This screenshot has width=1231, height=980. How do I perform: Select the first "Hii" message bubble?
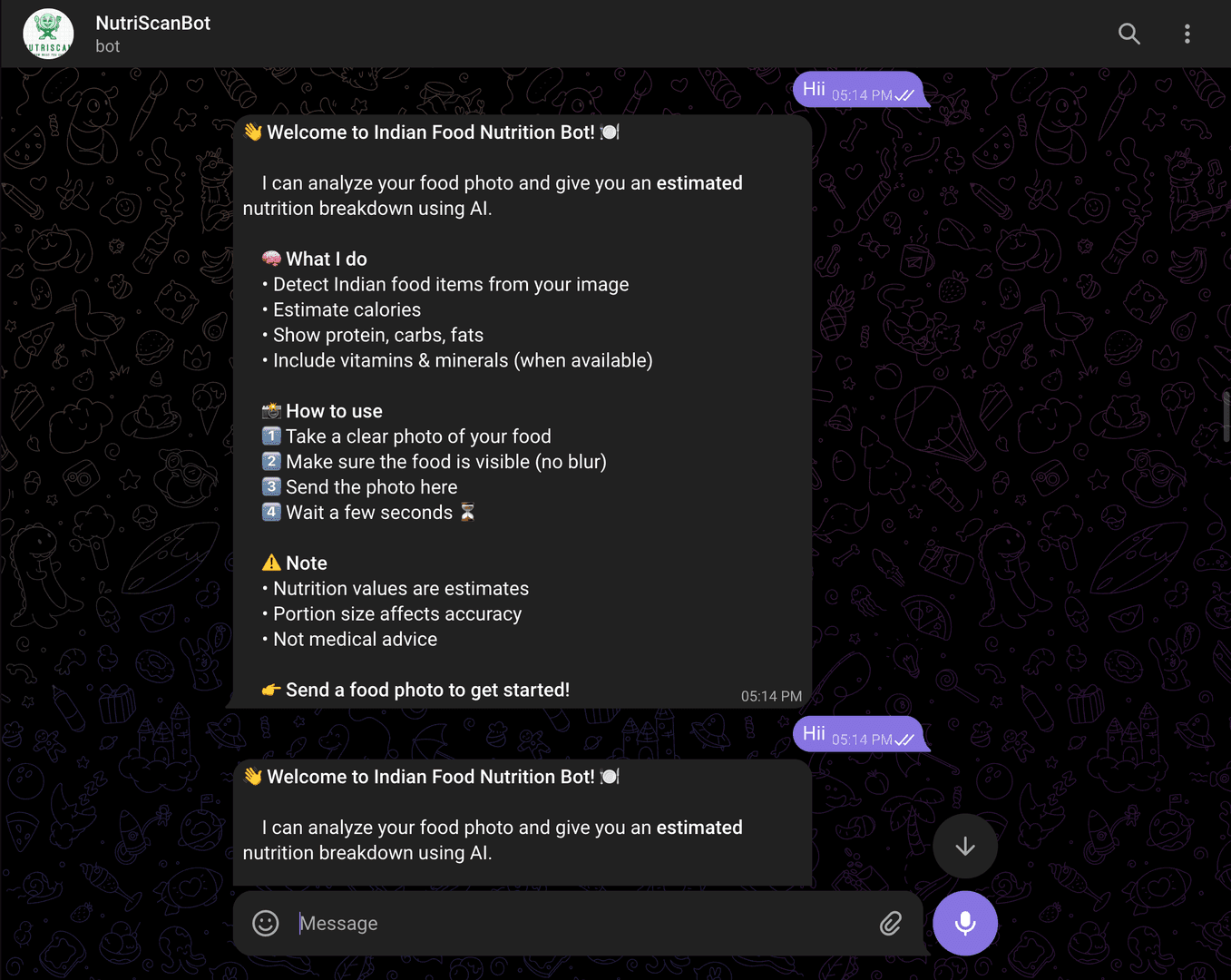814,89
